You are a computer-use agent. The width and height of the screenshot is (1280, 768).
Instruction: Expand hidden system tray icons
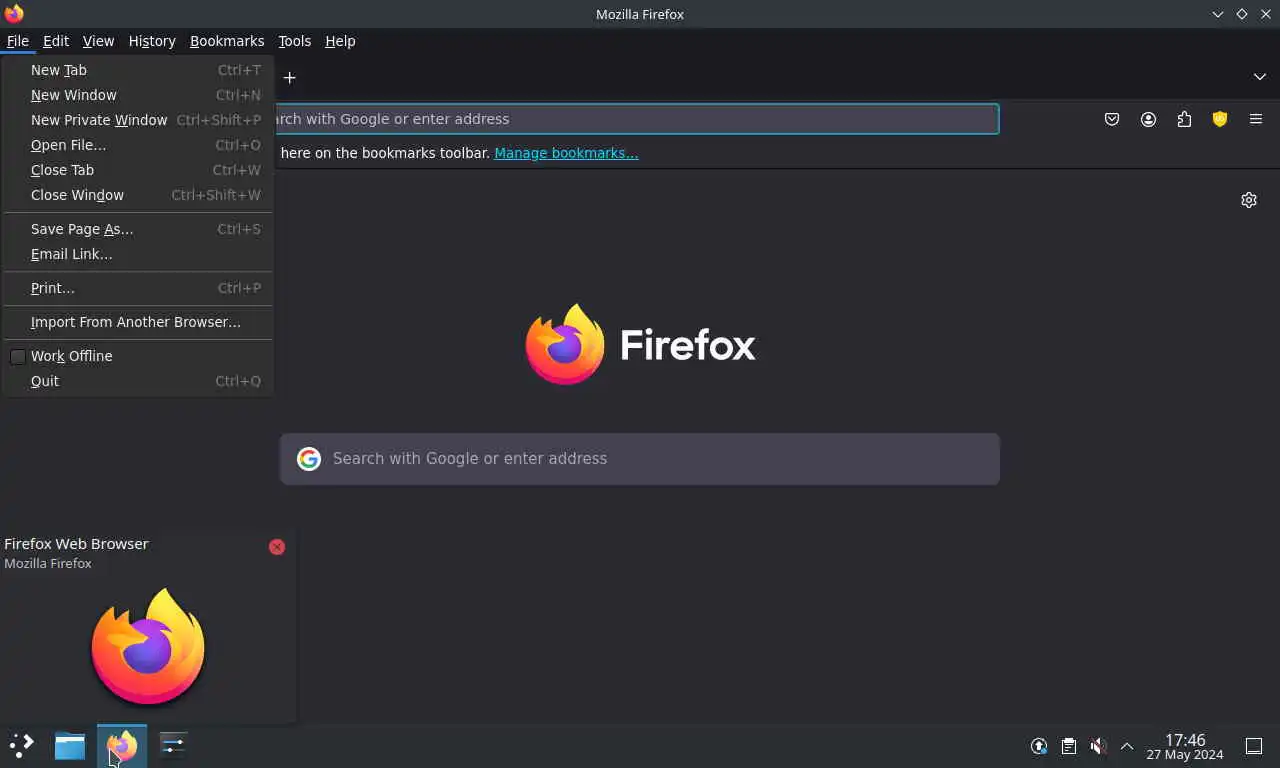click(1127, 746)
